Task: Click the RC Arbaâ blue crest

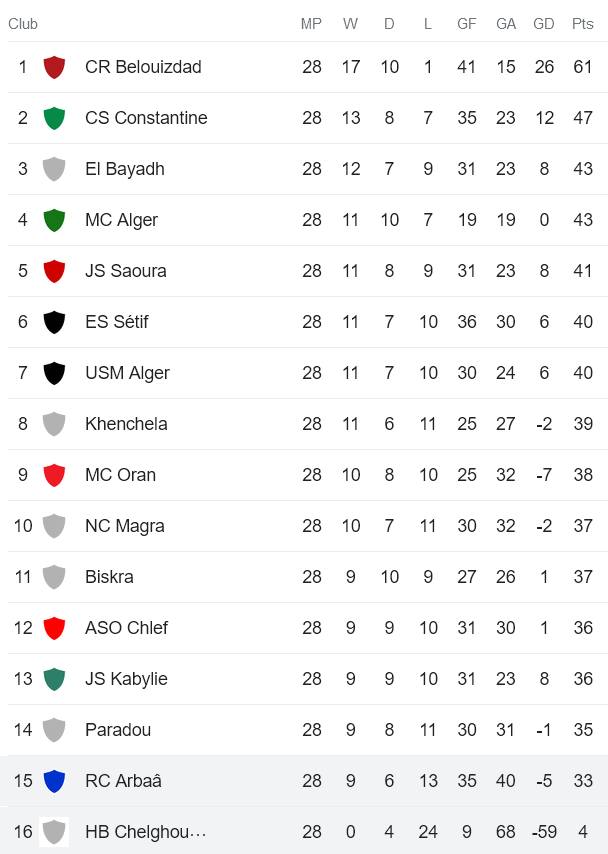Action: (x=56, y=781)
